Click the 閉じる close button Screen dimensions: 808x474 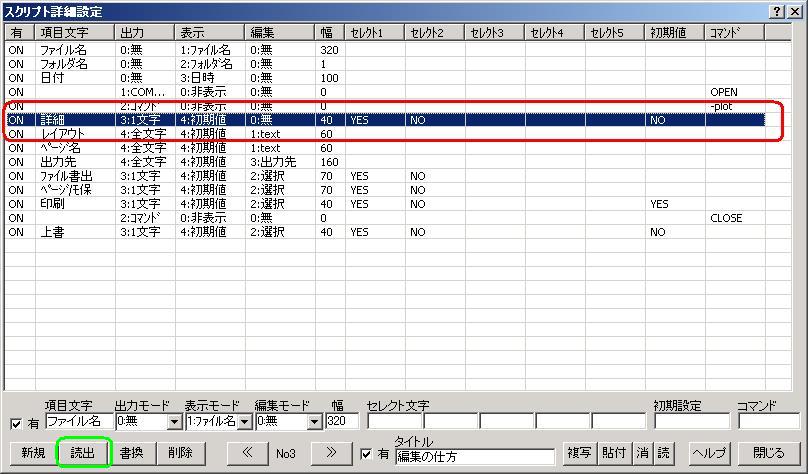[768, 453]
